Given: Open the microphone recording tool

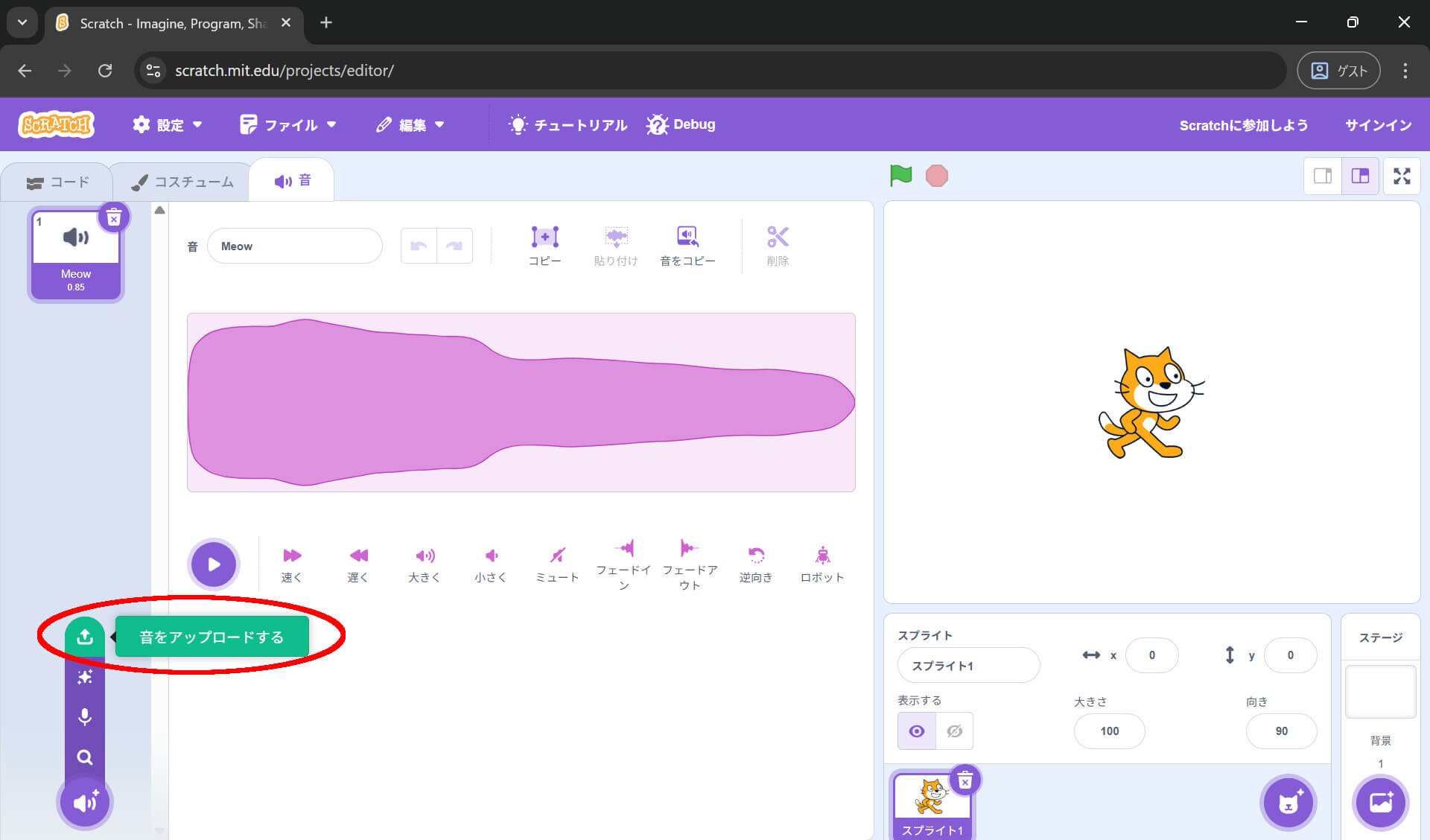Looking at the screenshot, I should [x=85, y=717].
